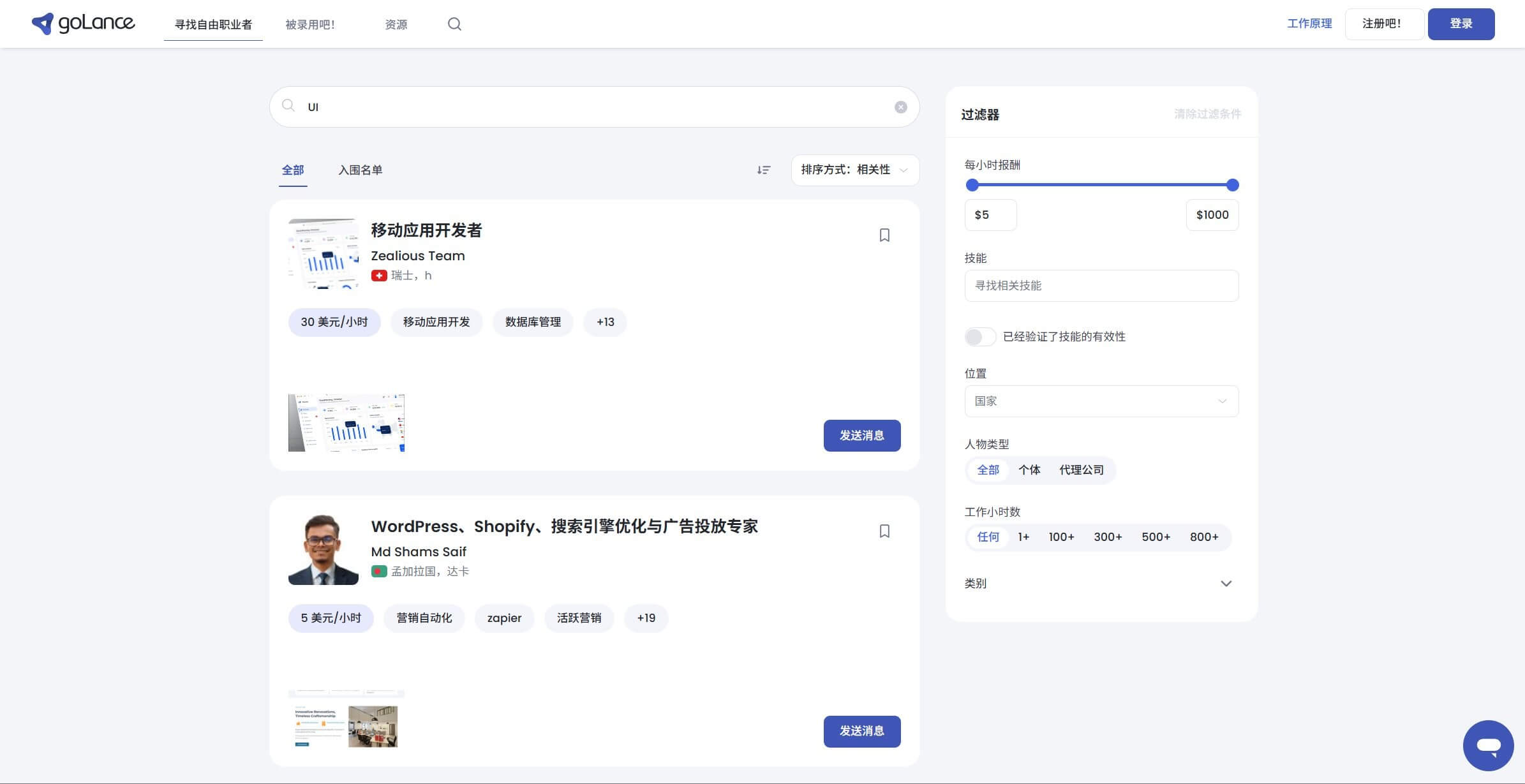Click the 移动应用开发 skill tag
1525x784 pixels.
pyautogui.click(x=436, y=322)
